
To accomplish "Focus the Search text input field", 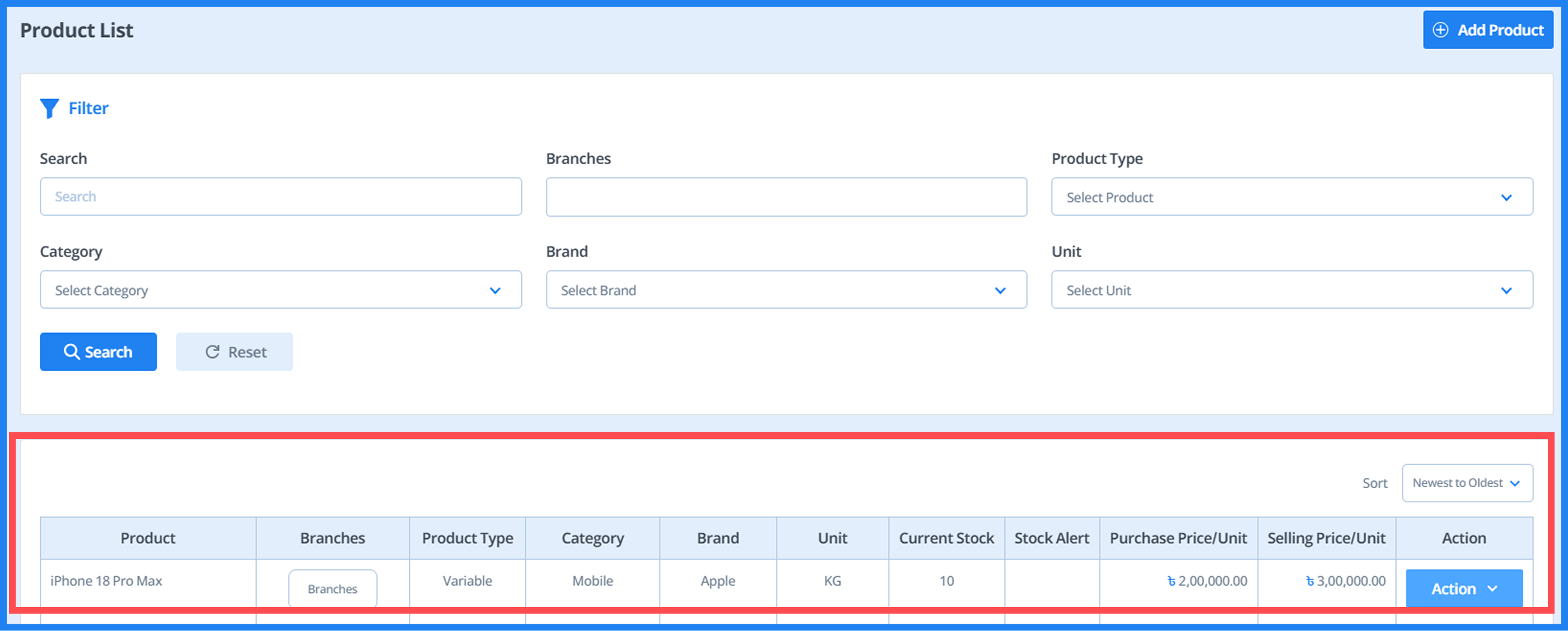I will tap(280, 197).
